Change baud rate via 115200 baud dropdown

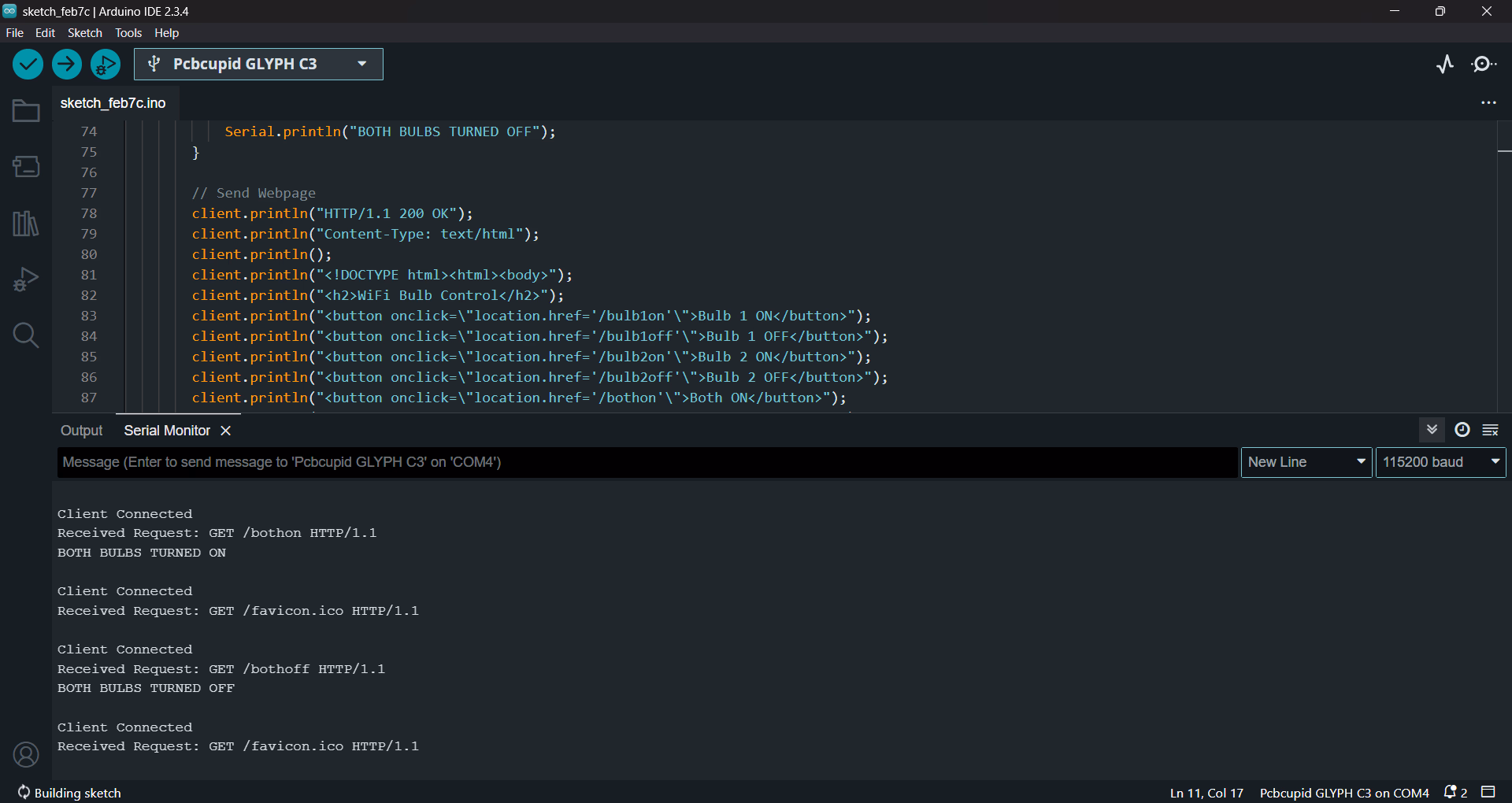1440,462
